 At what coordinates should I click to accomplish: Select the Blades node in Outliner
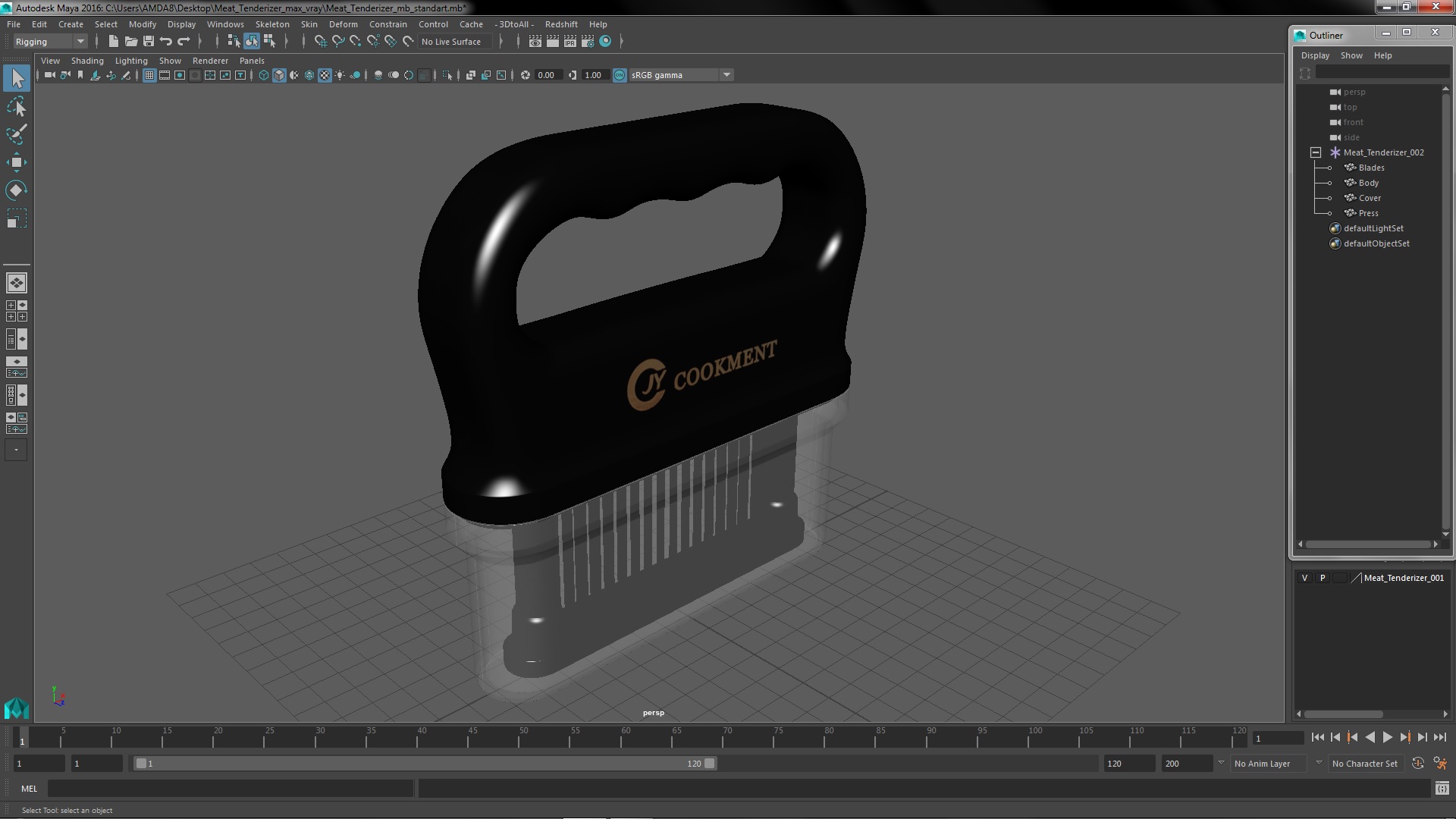click(x=1371, y=168)
